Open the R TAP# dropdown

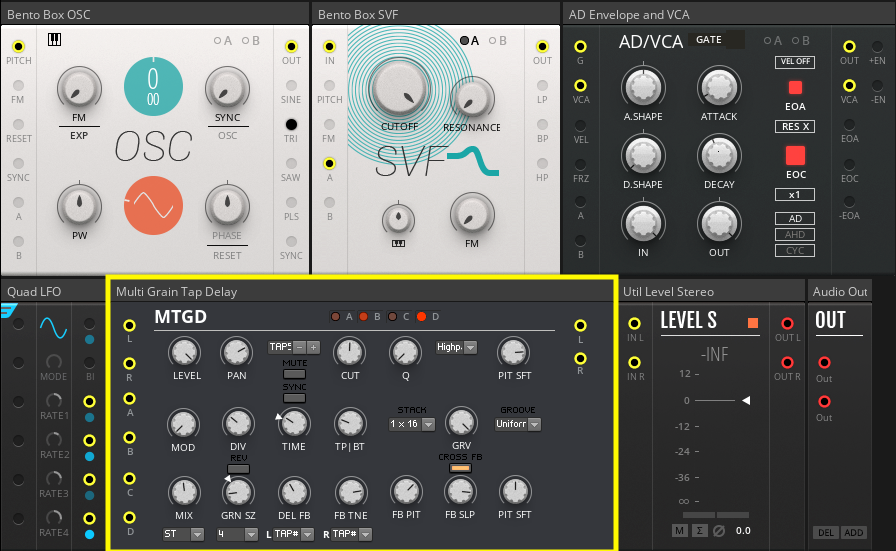[x=351, y=534]
